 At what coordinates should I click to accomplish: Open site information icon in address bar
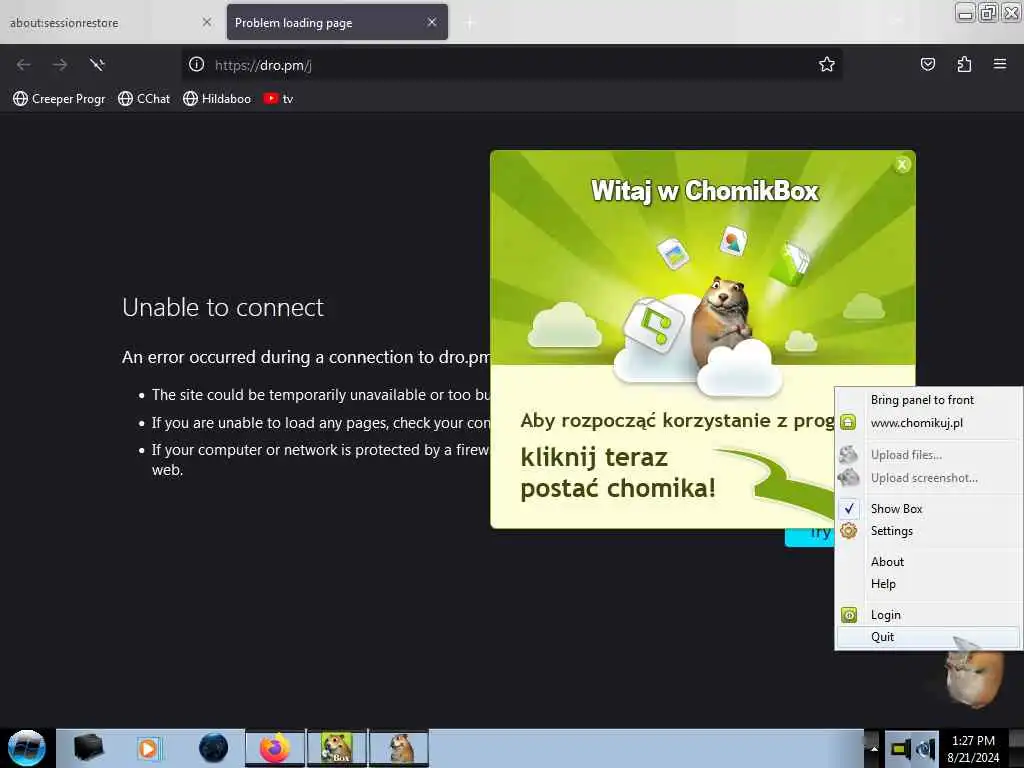[x=197, y=64]
